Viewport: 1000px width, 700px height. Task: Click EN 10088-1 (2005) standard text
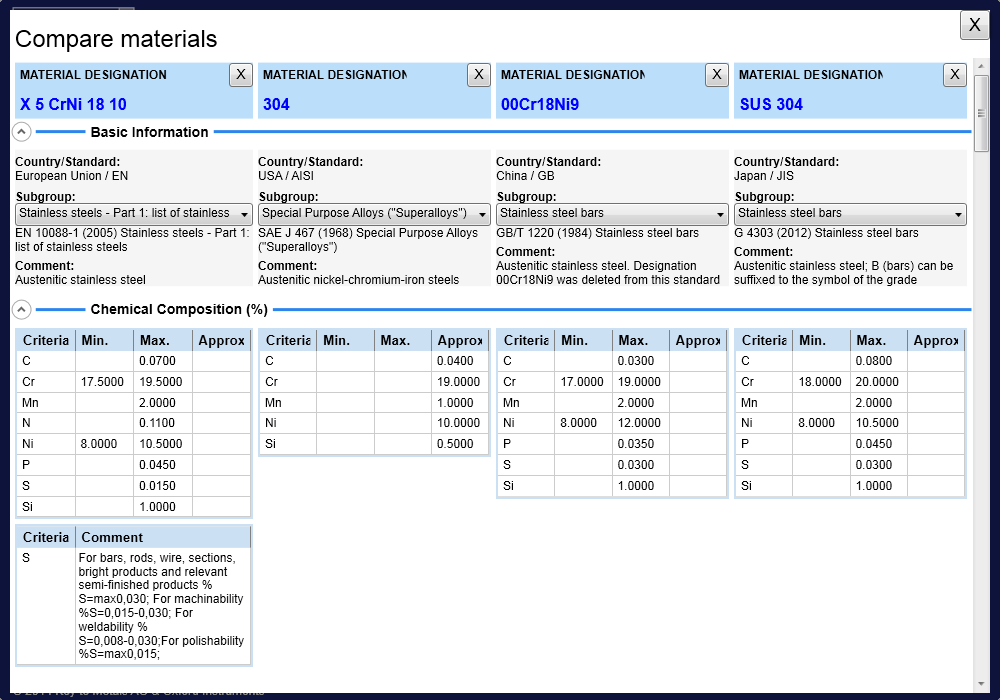[132, 240]
